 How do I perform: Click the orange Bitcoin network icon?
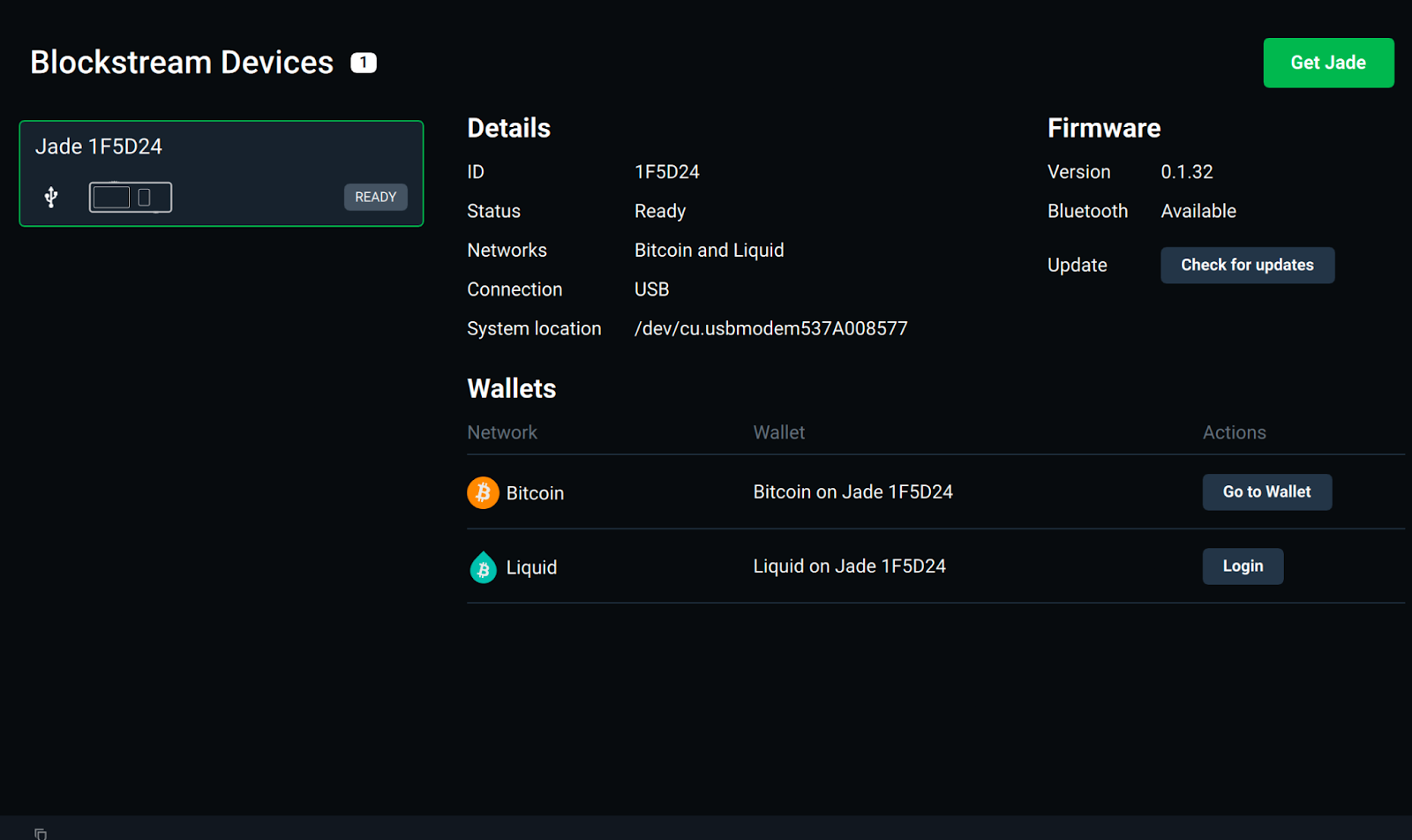coord(483,492)
